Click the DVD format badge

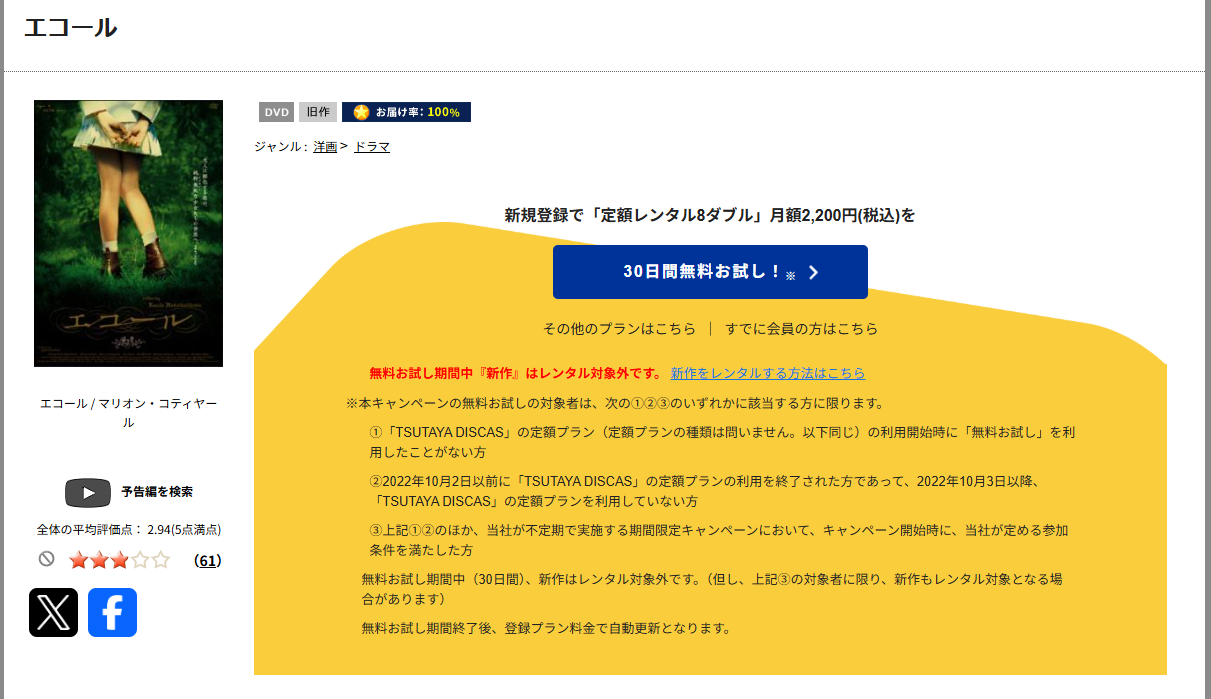[x=277, y=112]
